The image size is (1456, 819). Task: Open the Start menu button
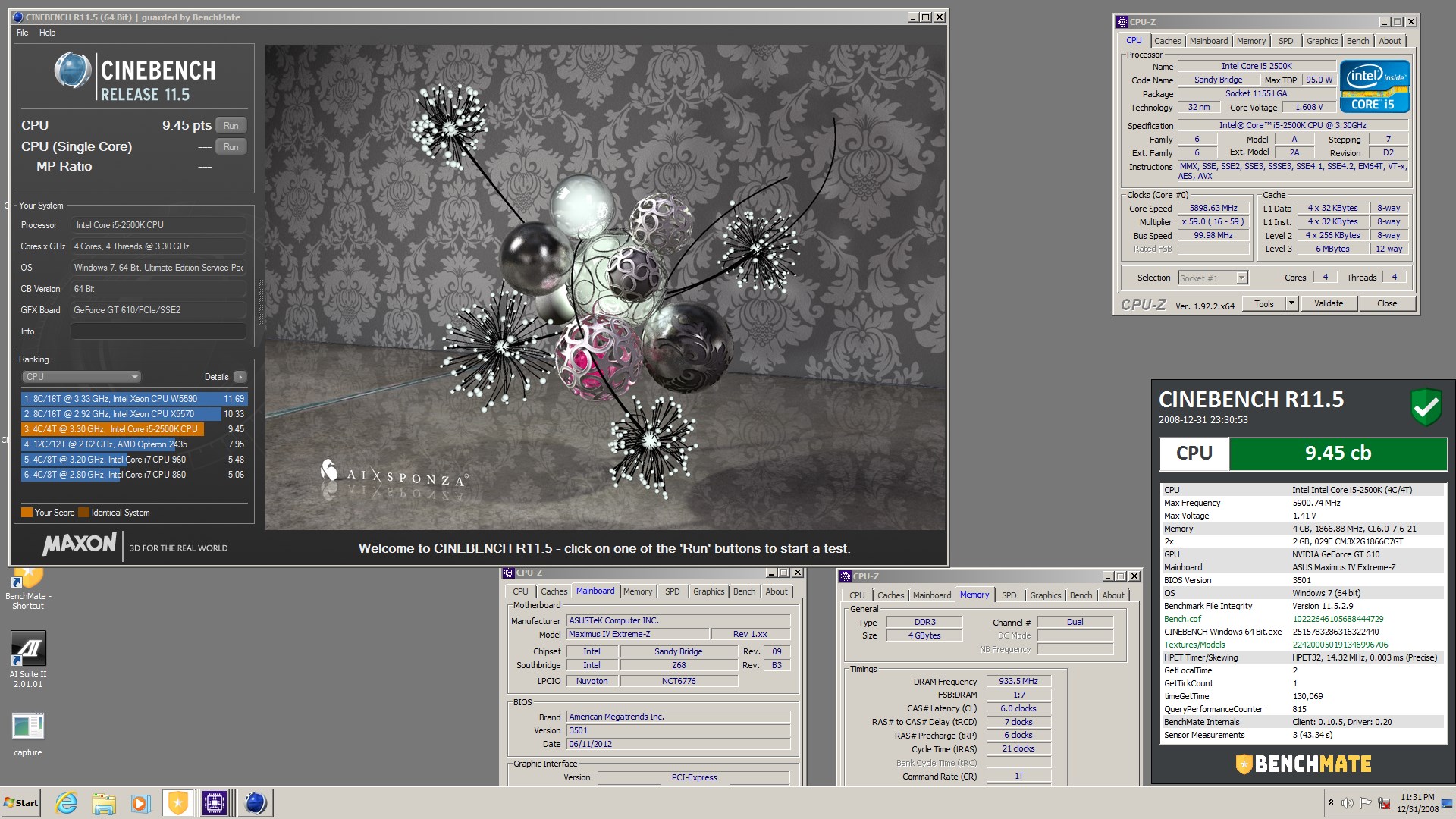click(21, 802)
